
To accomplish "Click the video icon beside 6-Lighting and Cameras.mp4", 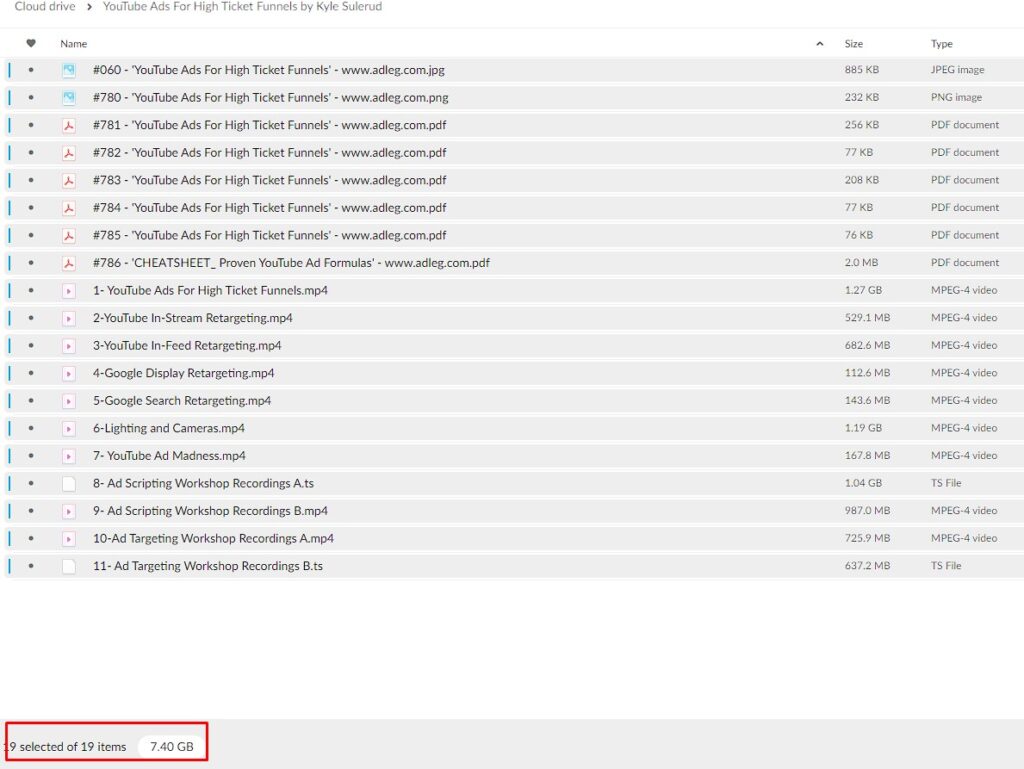I will tap(68, 427).
